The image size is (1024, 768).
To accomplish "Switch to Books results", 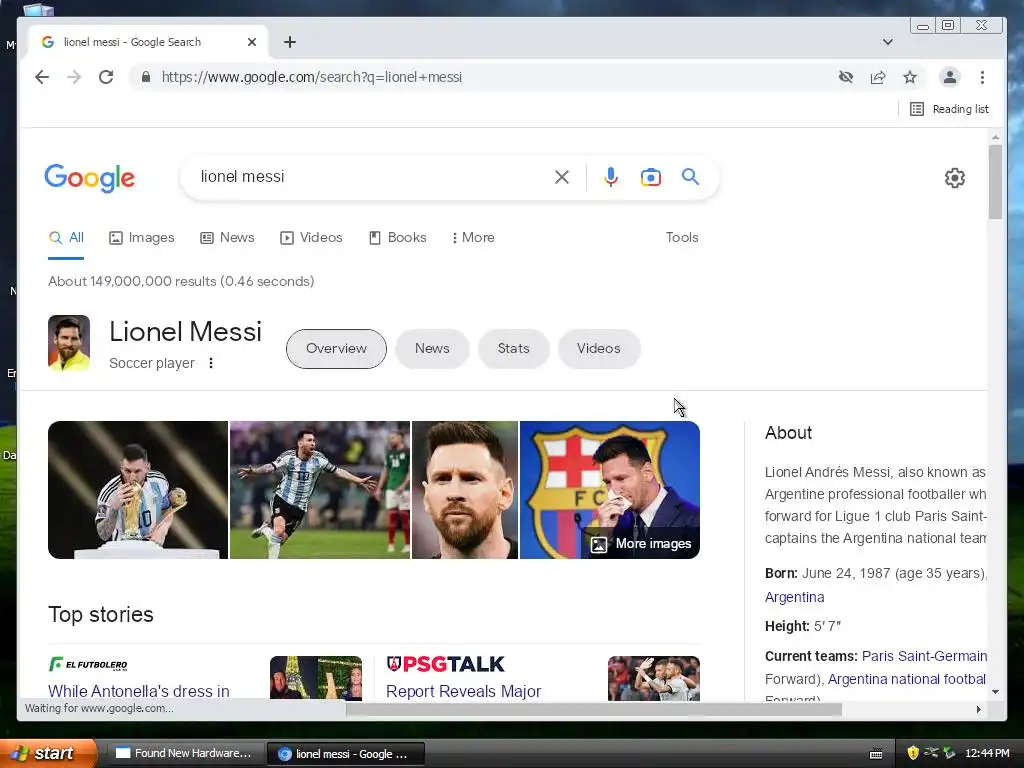I will (x=398, y=238).
